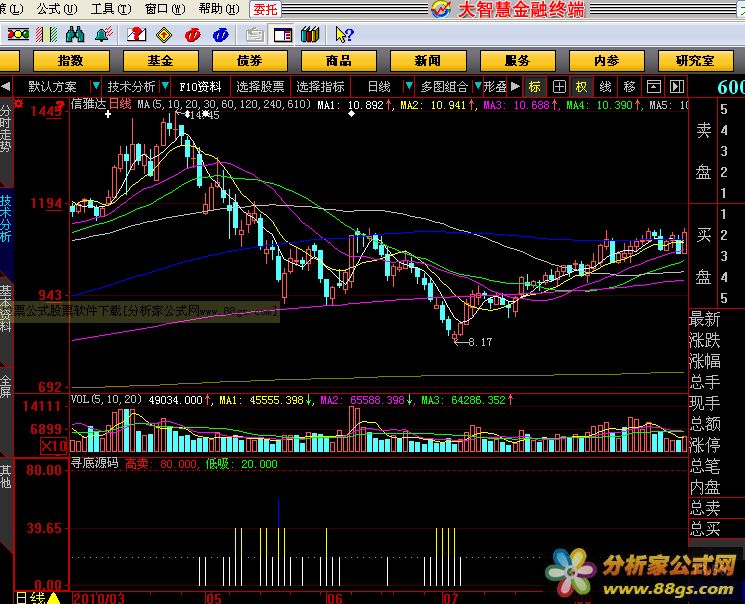Open the 服务 section
745x604 pixels.
(517, 61)
